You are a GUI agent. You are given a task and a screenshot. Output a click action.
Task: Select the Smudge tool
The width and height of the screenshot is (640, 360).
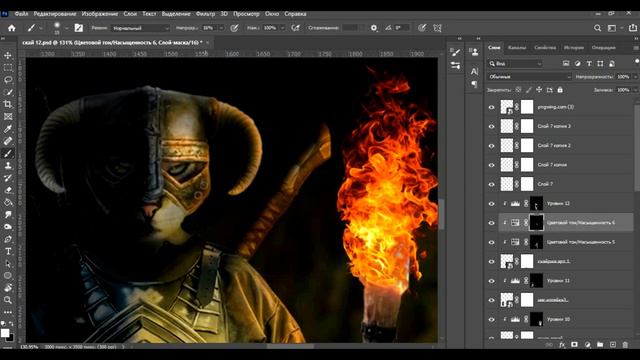tap(8, 215)
